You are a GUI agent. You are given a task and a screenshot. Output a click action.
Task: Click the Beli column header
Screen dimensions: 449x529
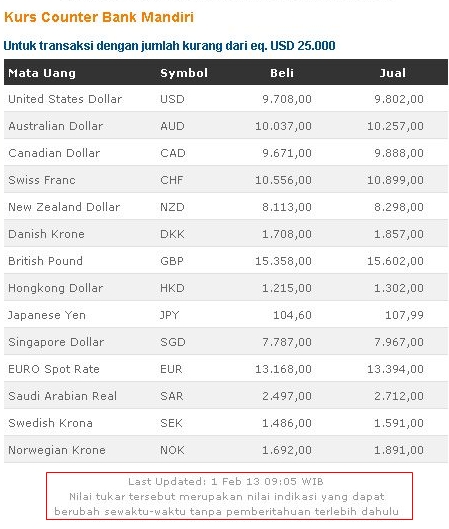pyautogui.click(x=282, y=73)
